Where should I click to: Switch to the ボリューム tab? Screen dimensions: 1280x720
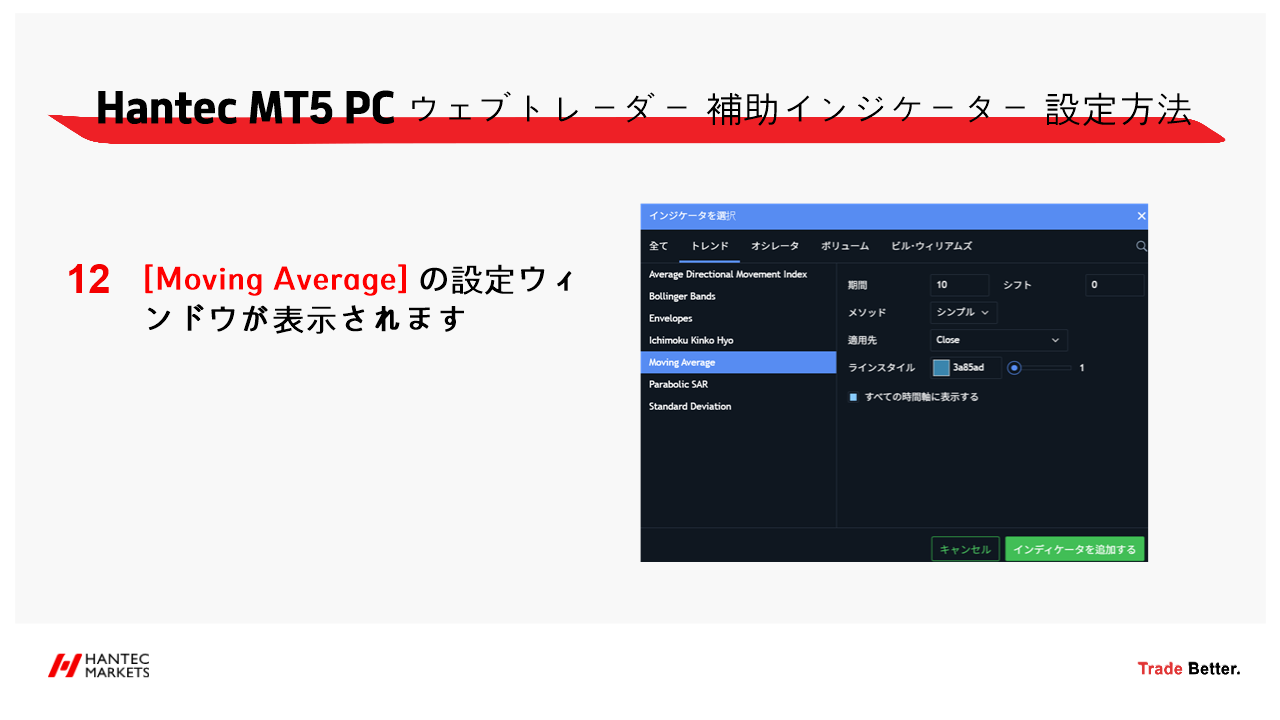pos(845,246)
